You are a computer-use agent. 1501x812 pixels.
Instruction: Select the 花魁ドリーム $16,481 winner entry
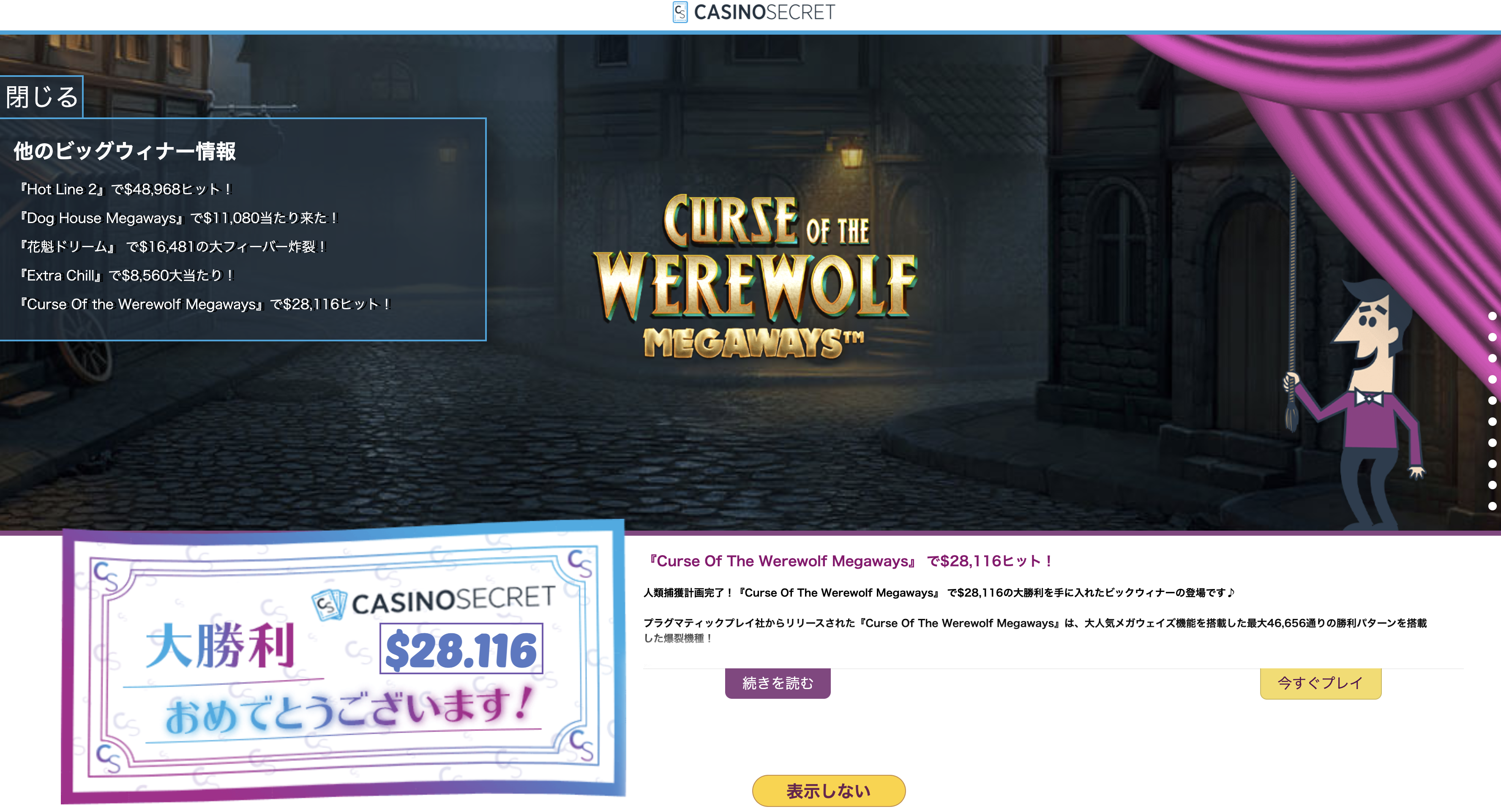point(173,246)
